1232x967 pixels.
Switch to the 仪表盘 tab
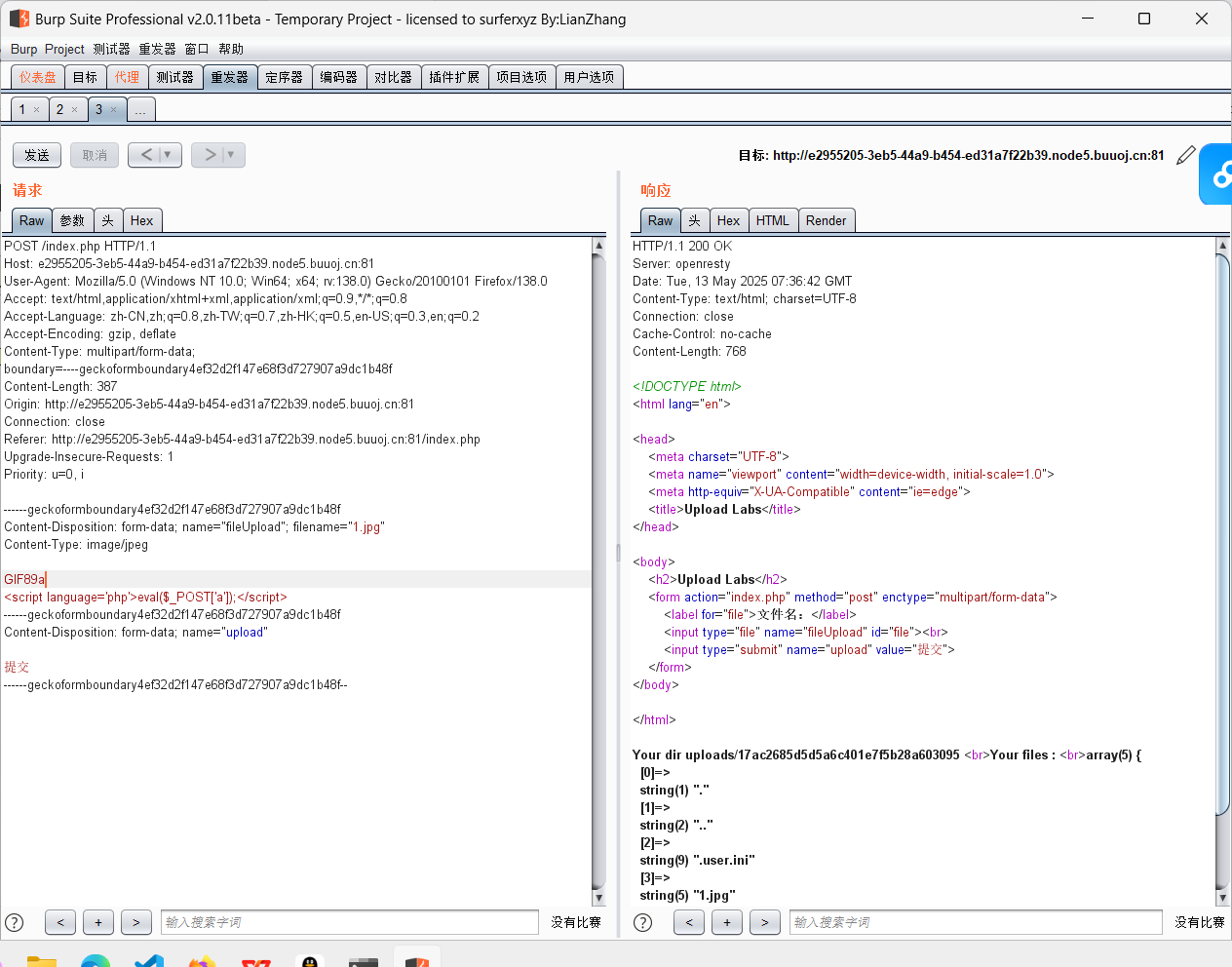[38, 77]
